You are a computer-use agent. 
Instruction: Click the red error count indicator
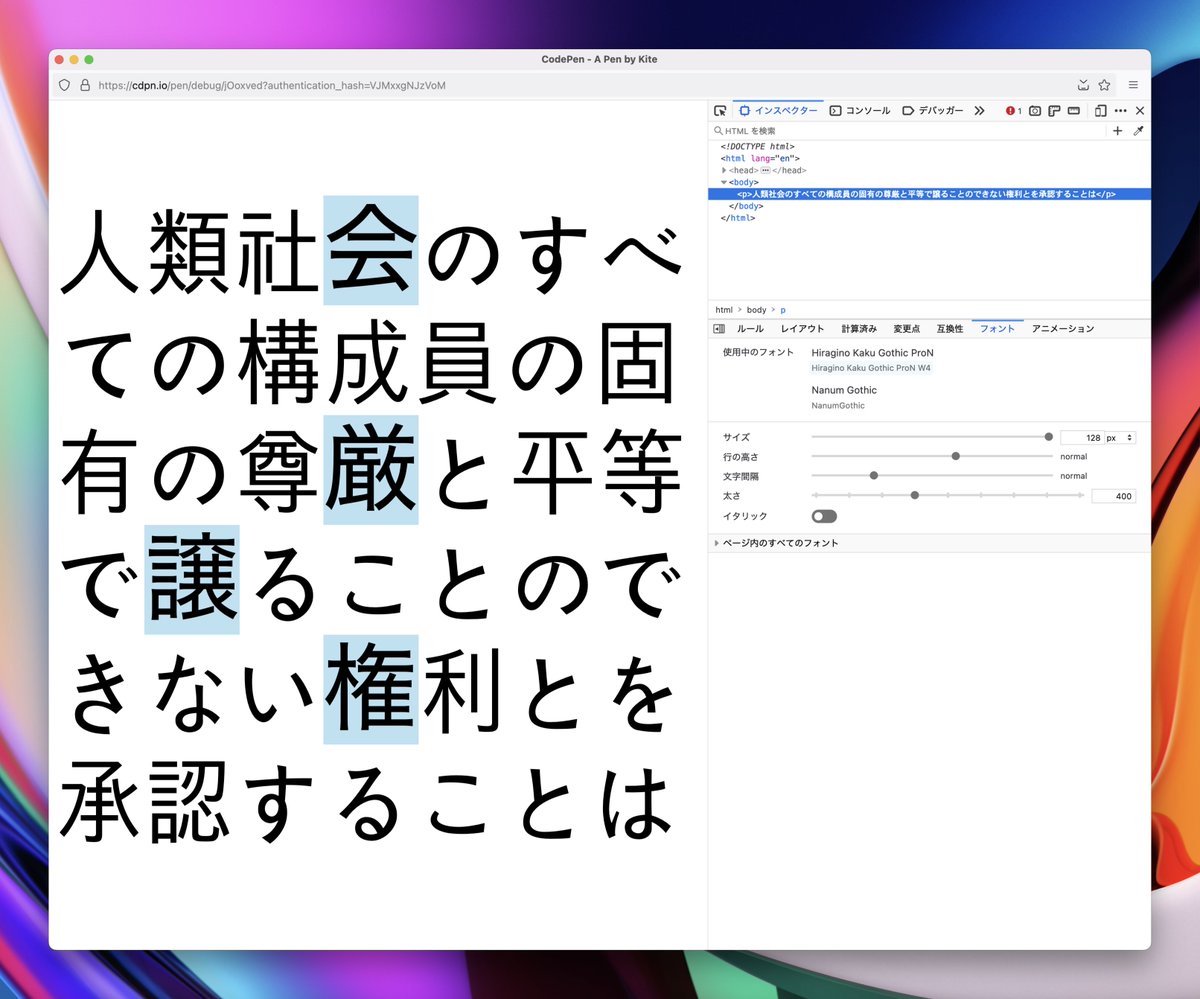(x=1012, y=111)
